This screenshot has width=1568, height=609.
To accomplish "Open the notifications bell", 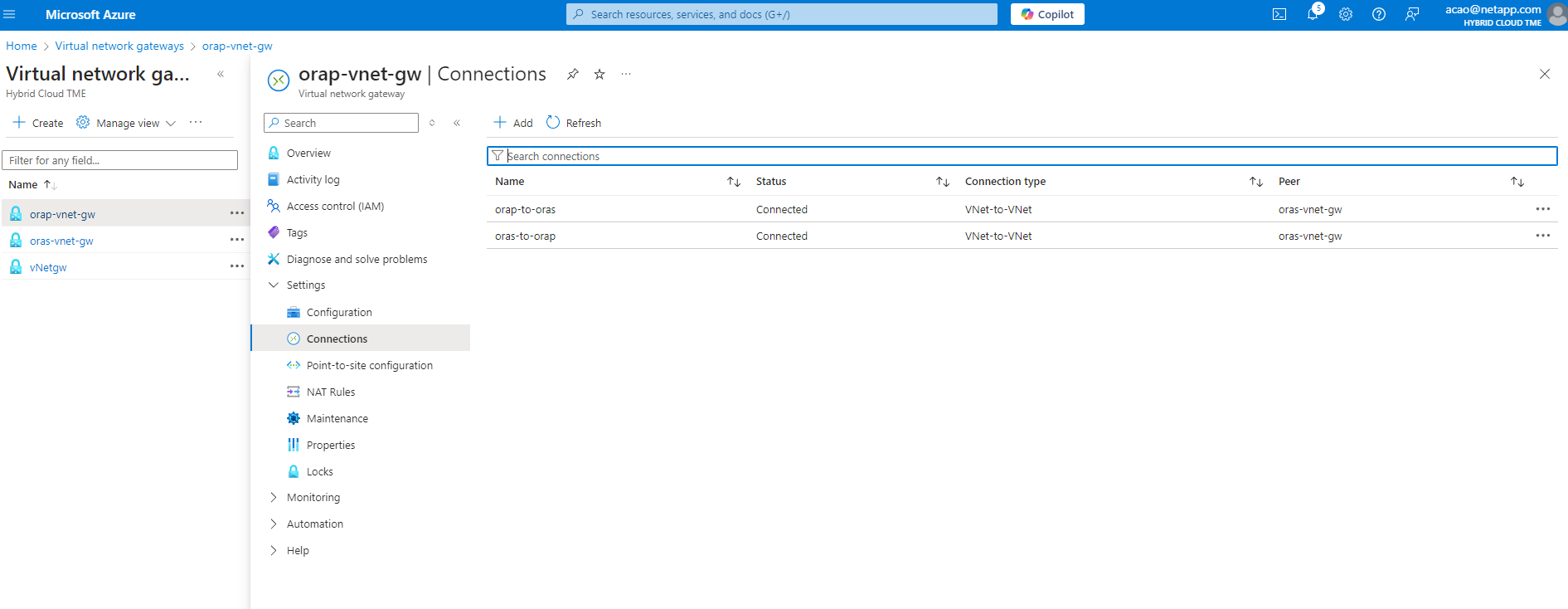I will pyautogui.click(x=1313, y=14).
